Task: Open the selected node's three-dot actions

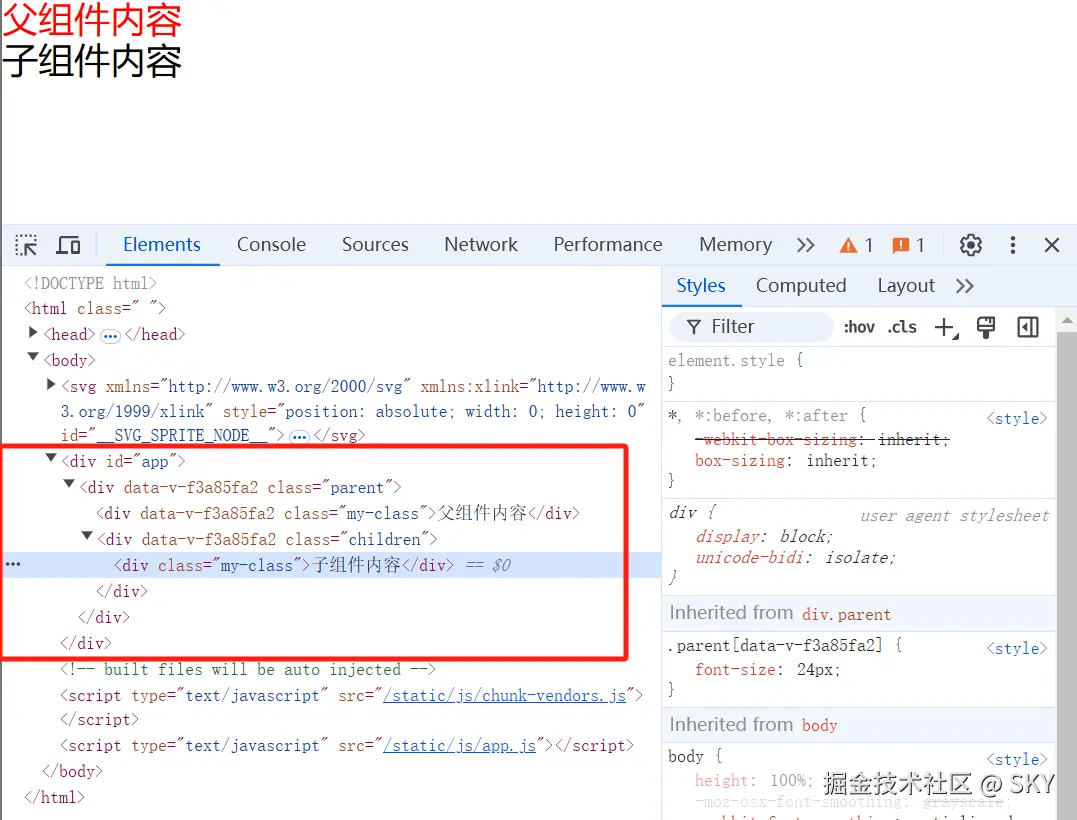Action: point(13,565)
